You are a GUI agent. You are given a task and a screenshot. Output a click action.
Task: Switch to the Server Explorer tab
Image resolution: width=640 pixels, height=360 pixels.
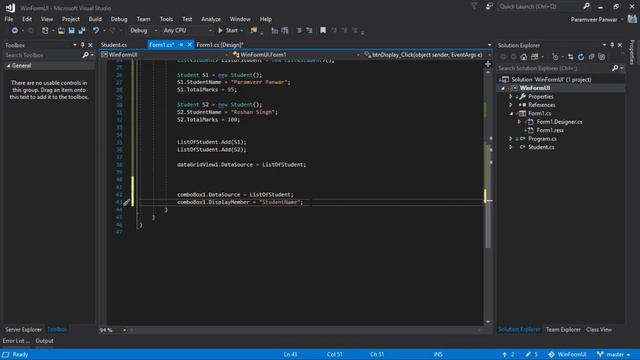[x=23, y=329]
